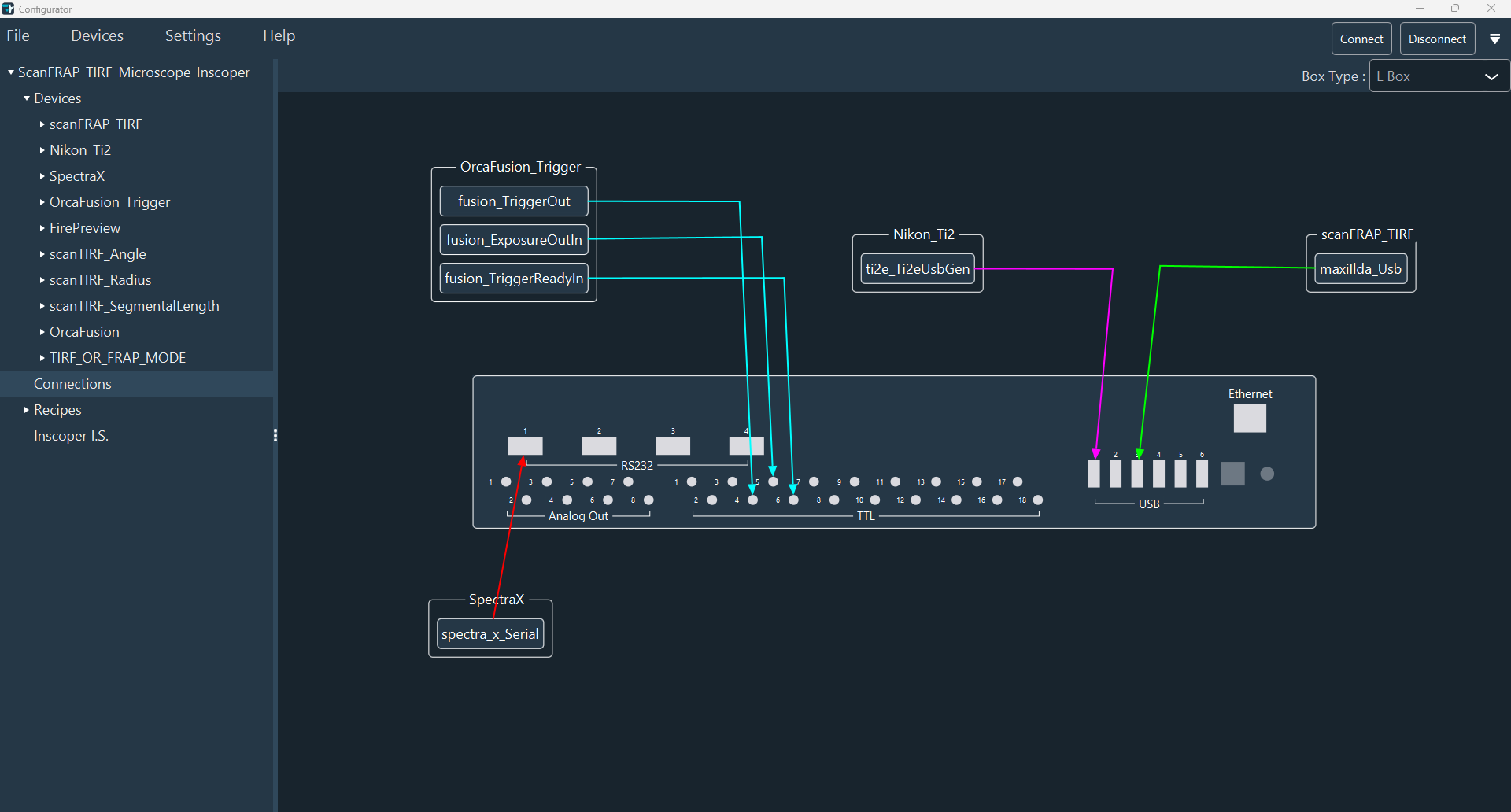Collapse the Devices tree node
The image size is (1511, 812).
[x=26, y=98]
